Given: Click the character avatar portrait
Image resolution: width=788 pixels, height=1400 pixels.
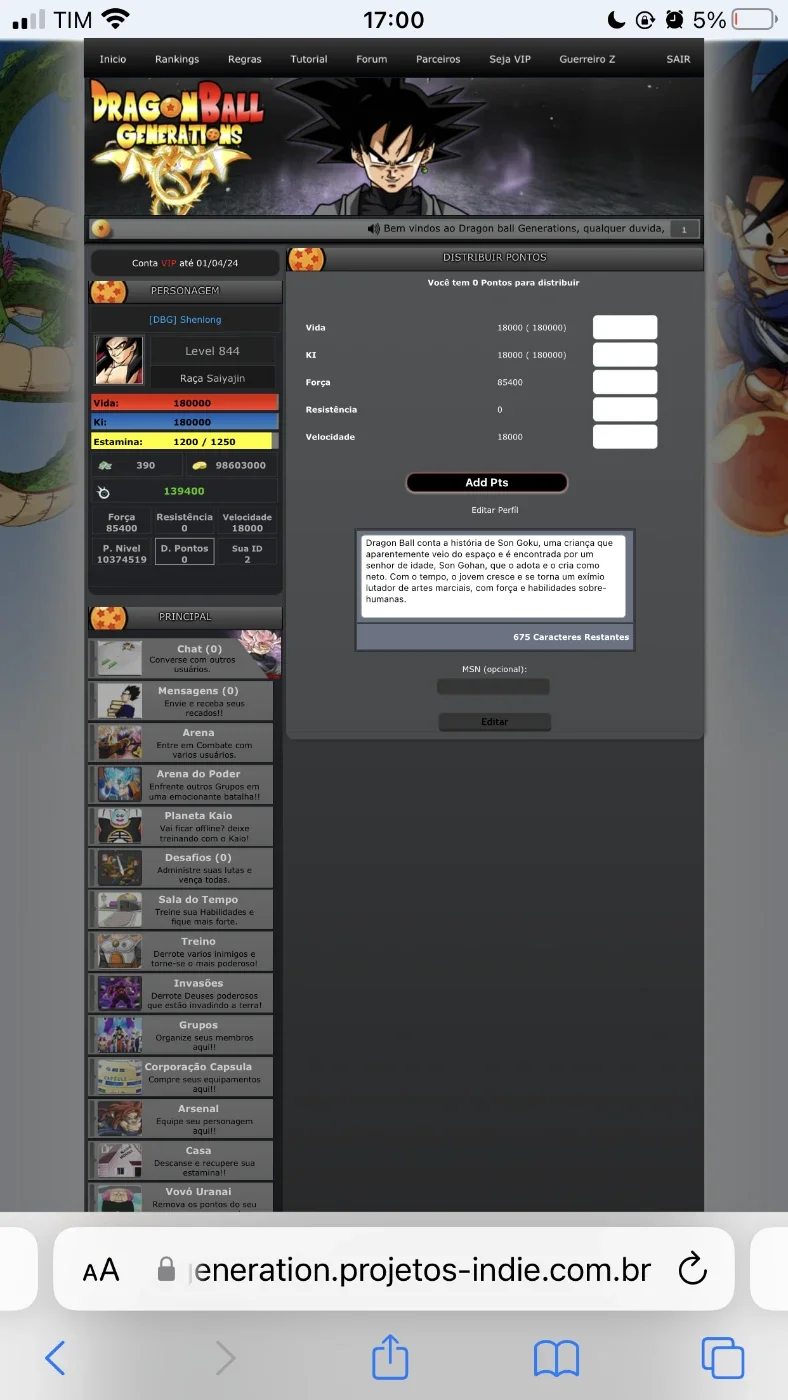Looking at the screenshot, I should point(119,361).
